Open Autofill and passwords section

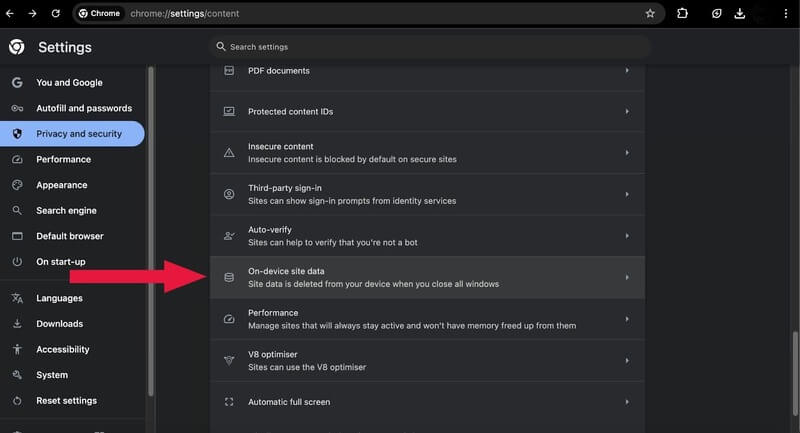pos(72,108)
